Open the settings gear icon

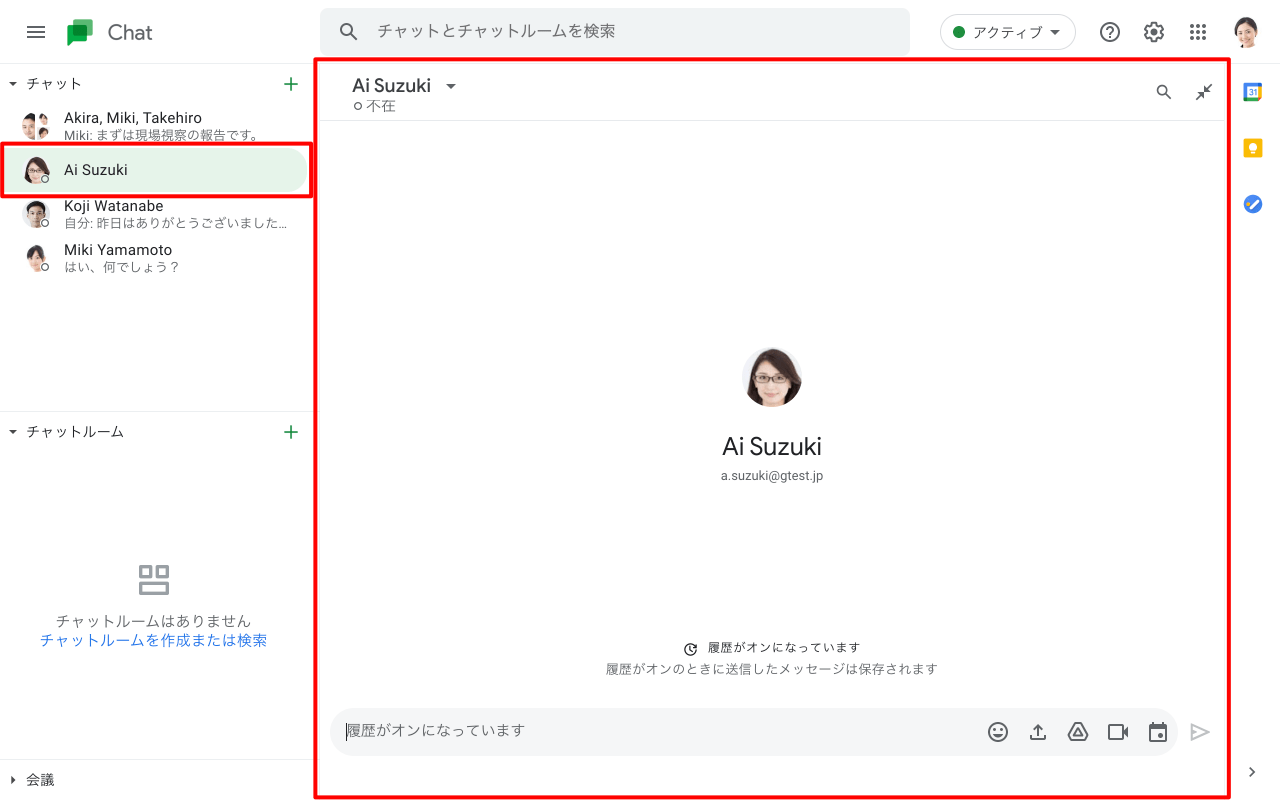1154,32
